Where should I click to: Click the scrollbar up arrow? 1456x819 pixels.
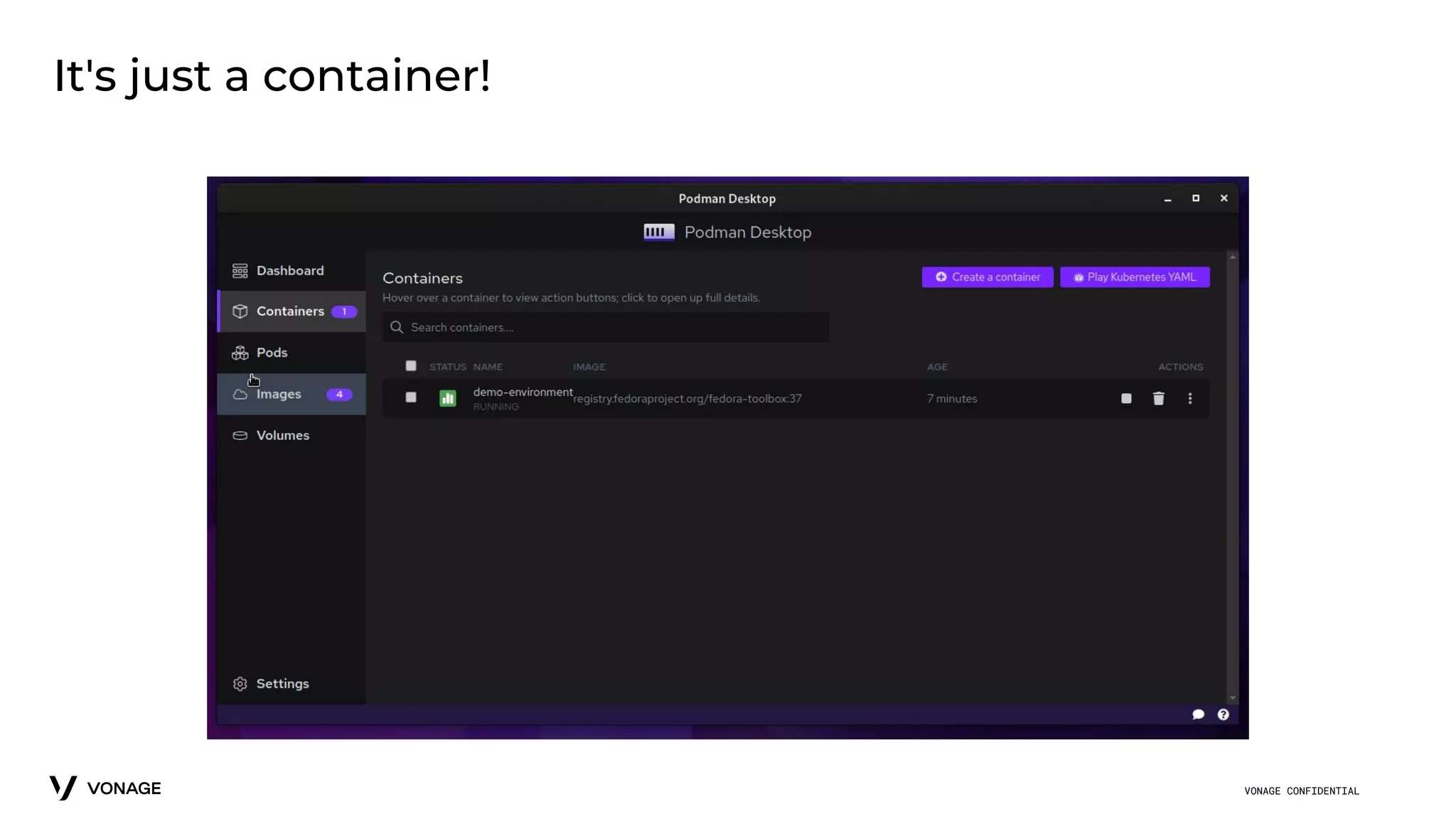tap(1233, 257)
